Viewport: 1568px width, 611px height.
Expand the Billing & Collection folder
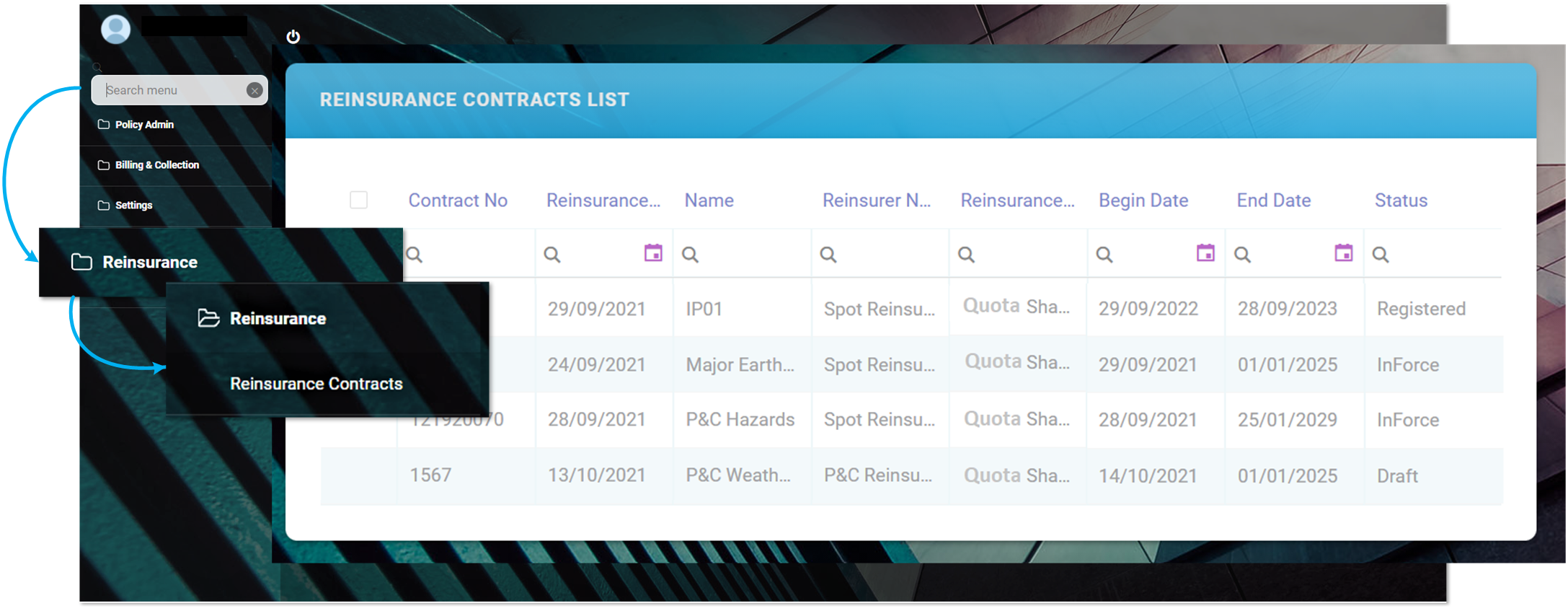point(156,165)
